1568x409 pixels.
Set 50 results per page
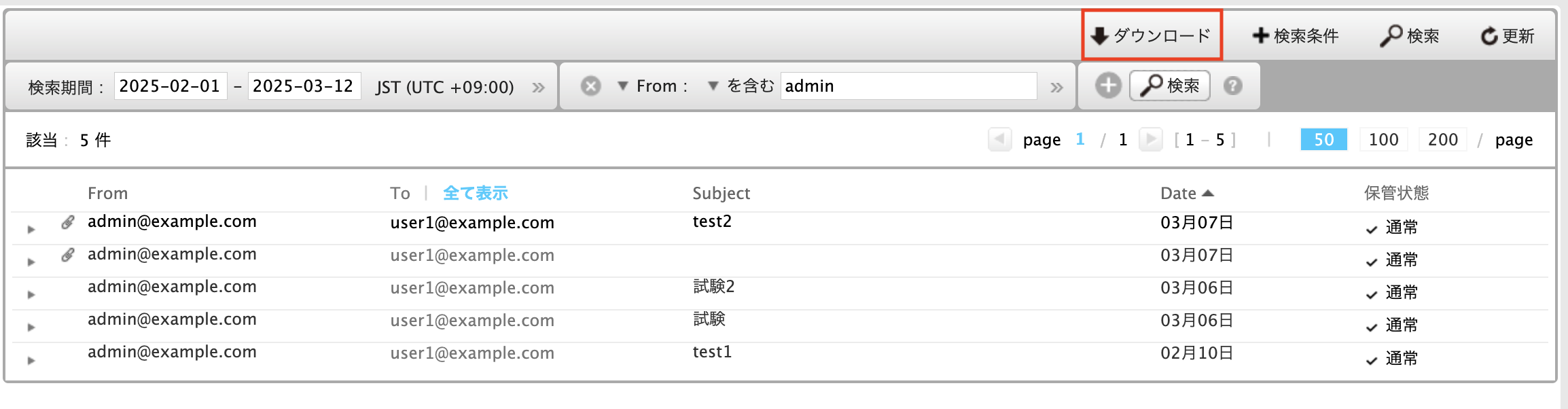1323,140
